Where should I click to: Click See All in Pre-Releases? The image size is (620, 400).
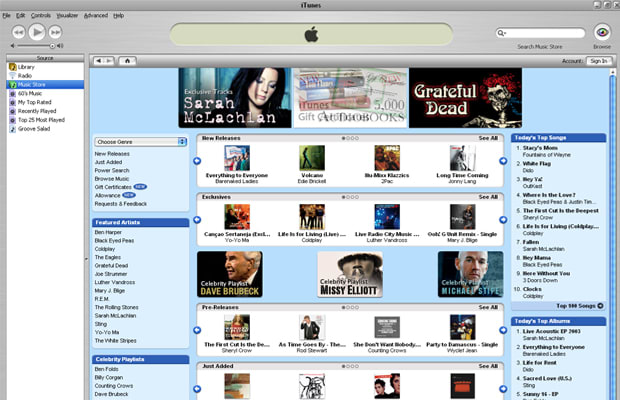[488, 307]
